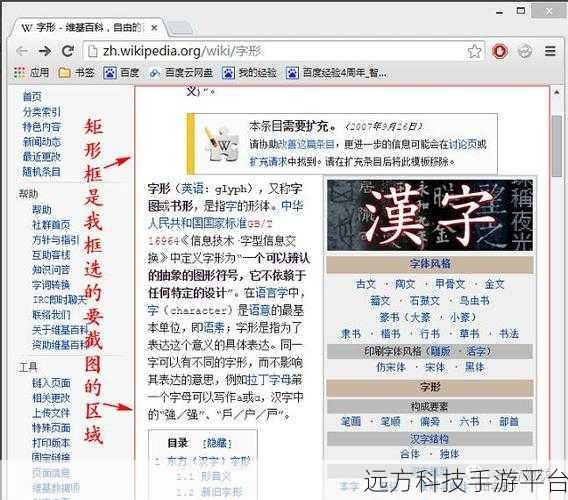Select the 字形 - 维基百科 browser tab
Screen dimensions: 568x500
[x=87, y=28]
